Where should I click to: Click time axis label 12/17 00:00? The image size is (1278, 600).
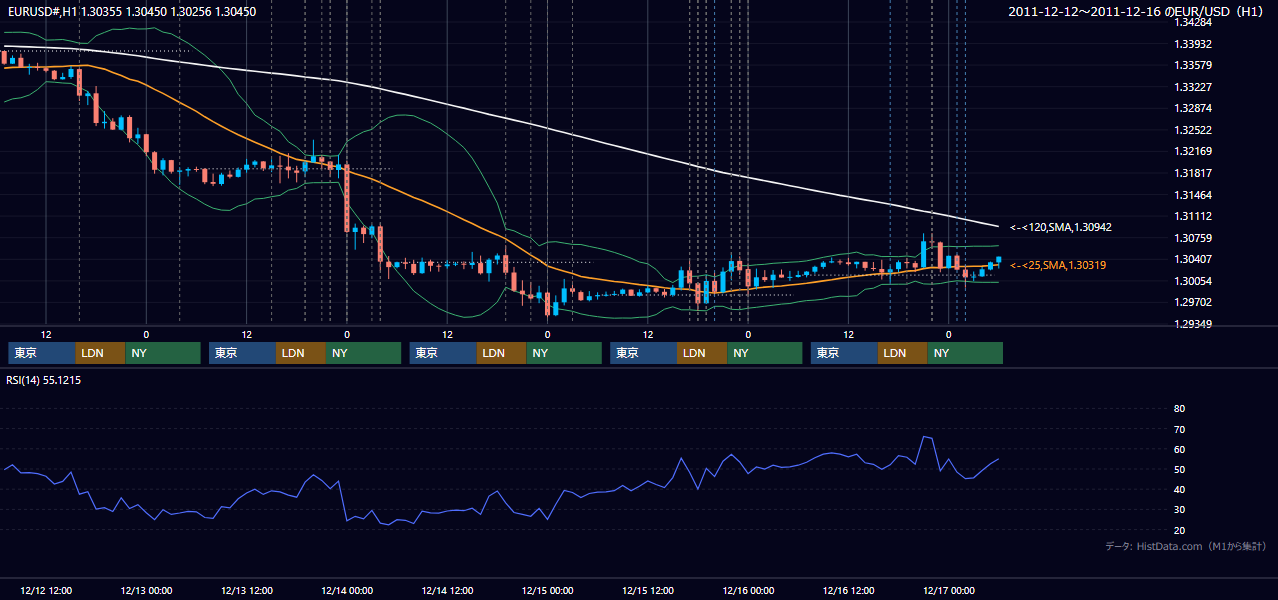(949, 590)
